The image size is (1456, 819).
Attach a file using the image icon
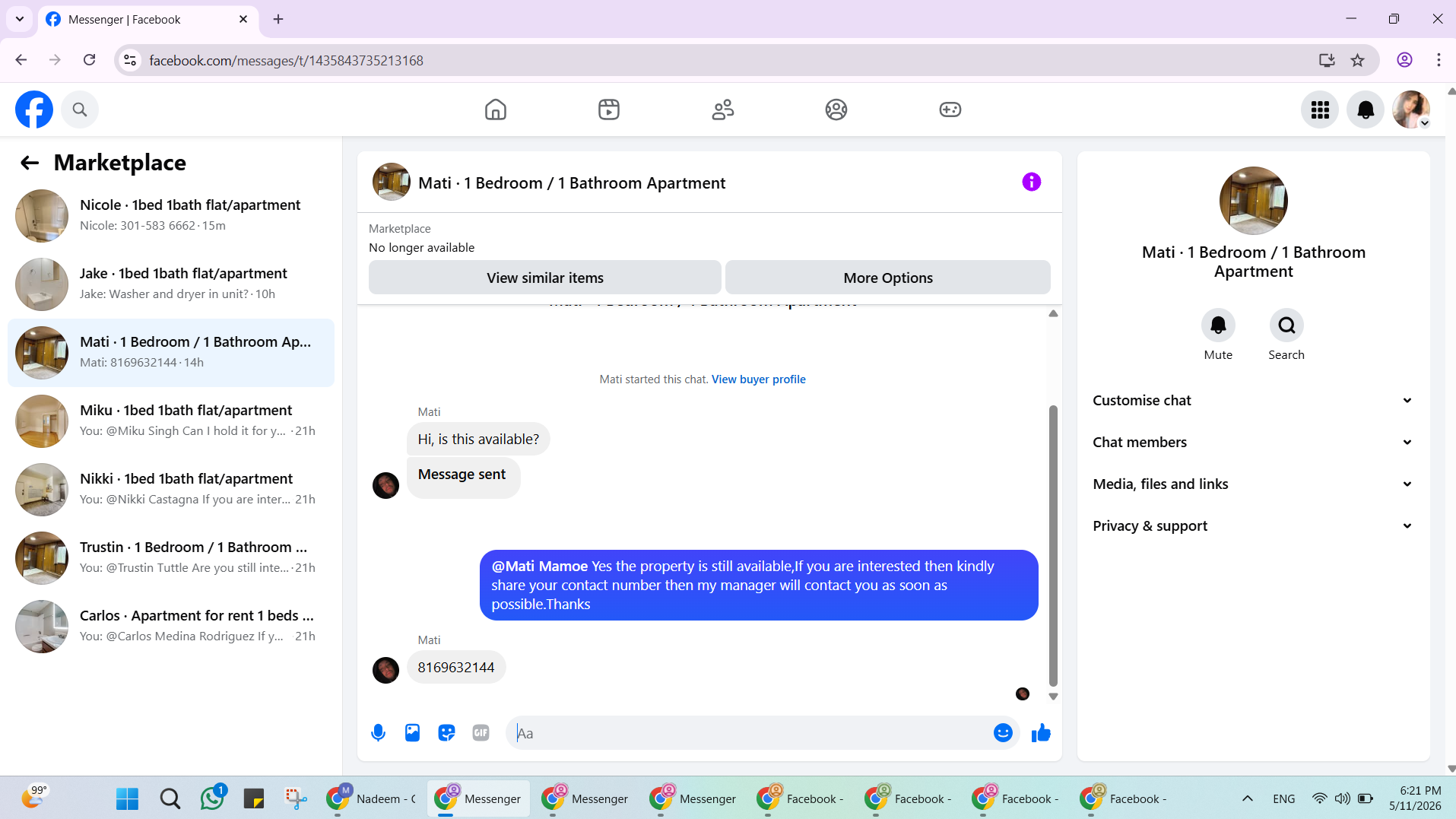[412, 733]
